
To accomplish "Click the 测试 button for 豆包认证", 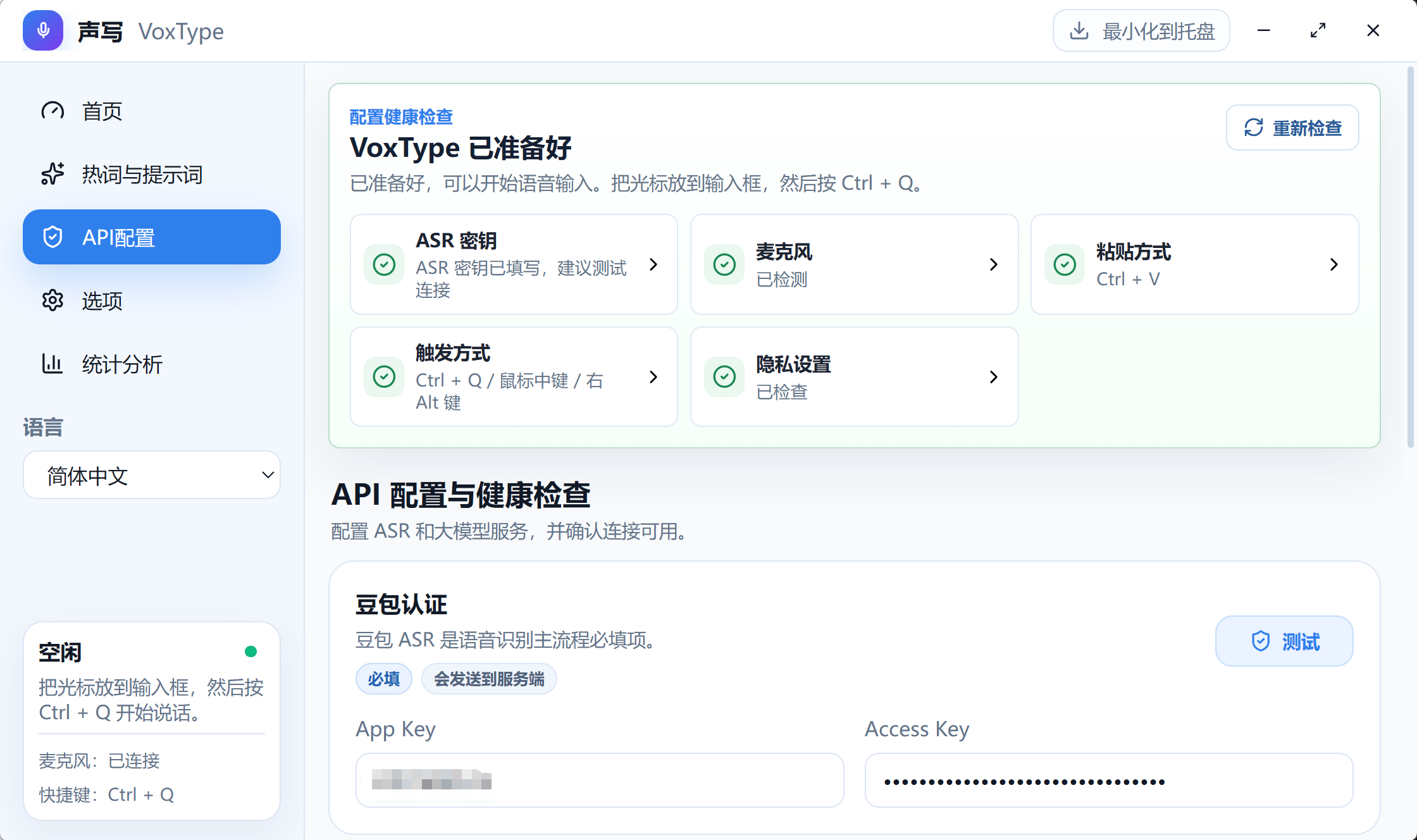I will click(x=1284, y=641).
